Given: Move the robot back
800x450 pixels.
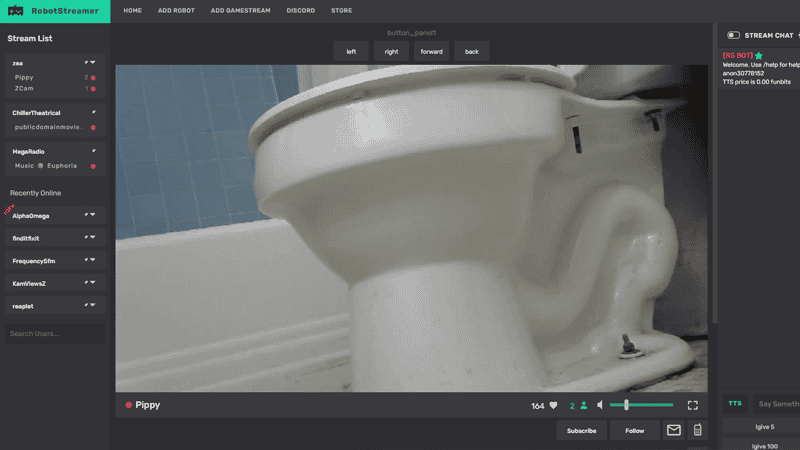Looking at the screenshot, I should pos(471,52).
